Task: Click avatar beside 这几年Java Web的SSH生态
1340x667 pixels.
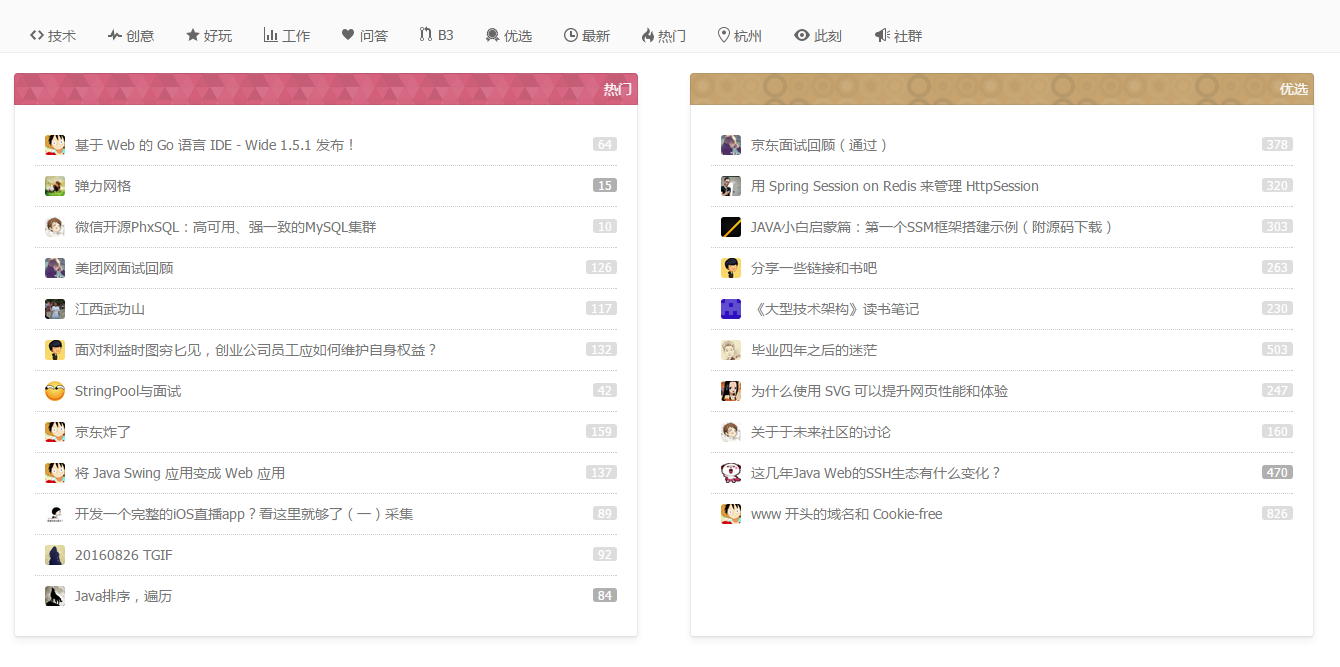Action: [731, 473]
